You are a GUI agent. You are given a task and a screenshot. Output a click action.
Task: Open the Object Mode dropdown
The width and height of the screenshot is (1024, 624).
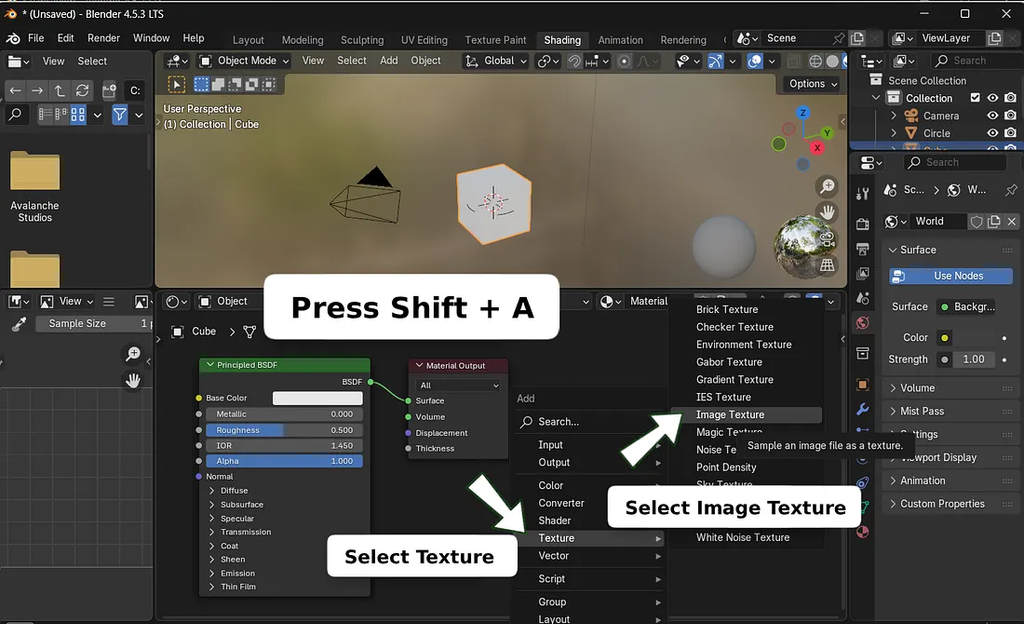pyautogui.click(x=243, y=60)
